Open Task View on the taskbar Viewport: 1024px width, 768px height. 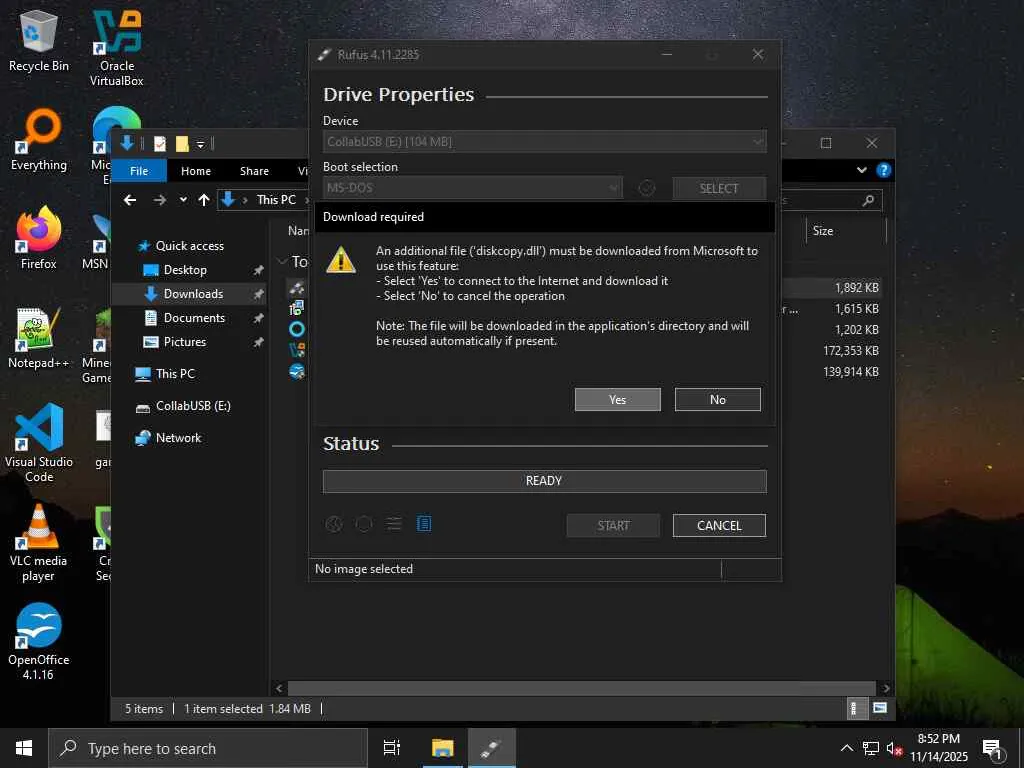tap(392, 748)
